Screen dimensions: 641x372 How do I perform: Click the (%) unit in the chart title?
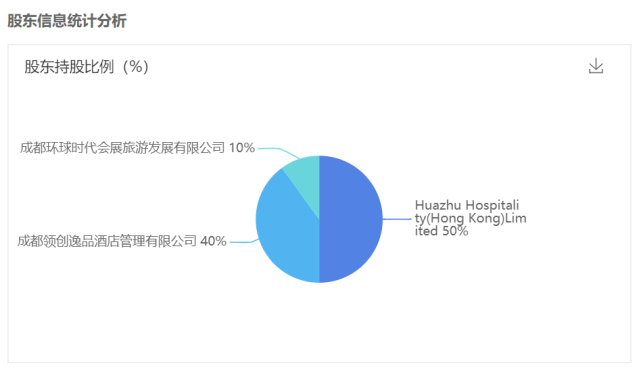point(136,66)
